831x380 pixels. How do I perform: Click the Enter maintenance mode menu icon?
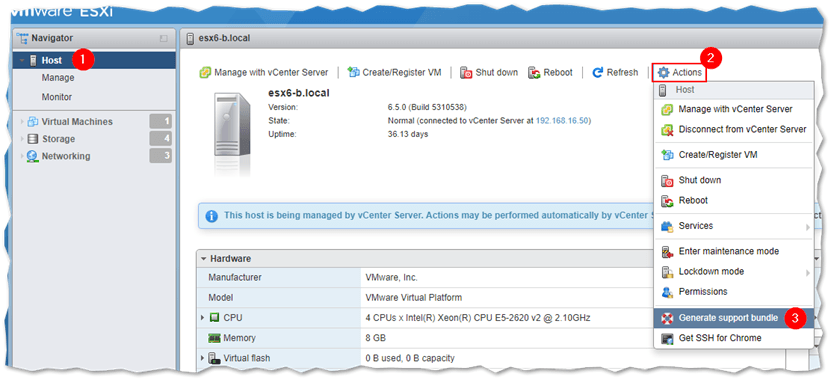point(668,251)
